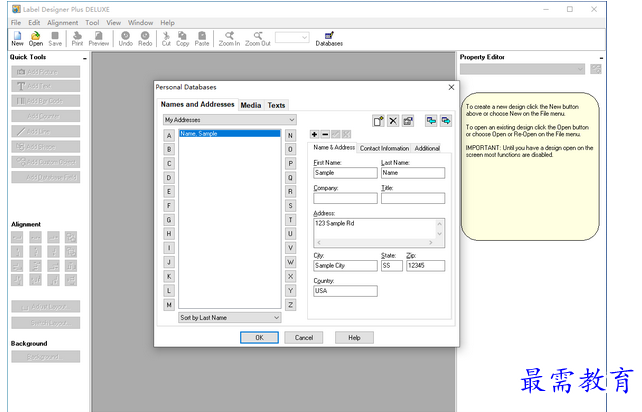Open the Property Editor object dropdown

[x=522, y=69]
